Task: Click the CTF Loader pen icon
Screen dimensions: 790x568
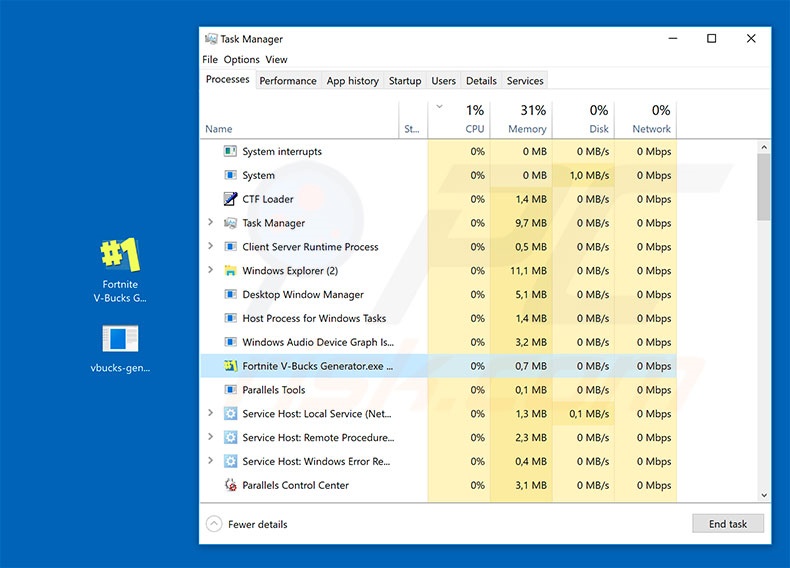Action: pyautogui.click(x=230, y=199)
